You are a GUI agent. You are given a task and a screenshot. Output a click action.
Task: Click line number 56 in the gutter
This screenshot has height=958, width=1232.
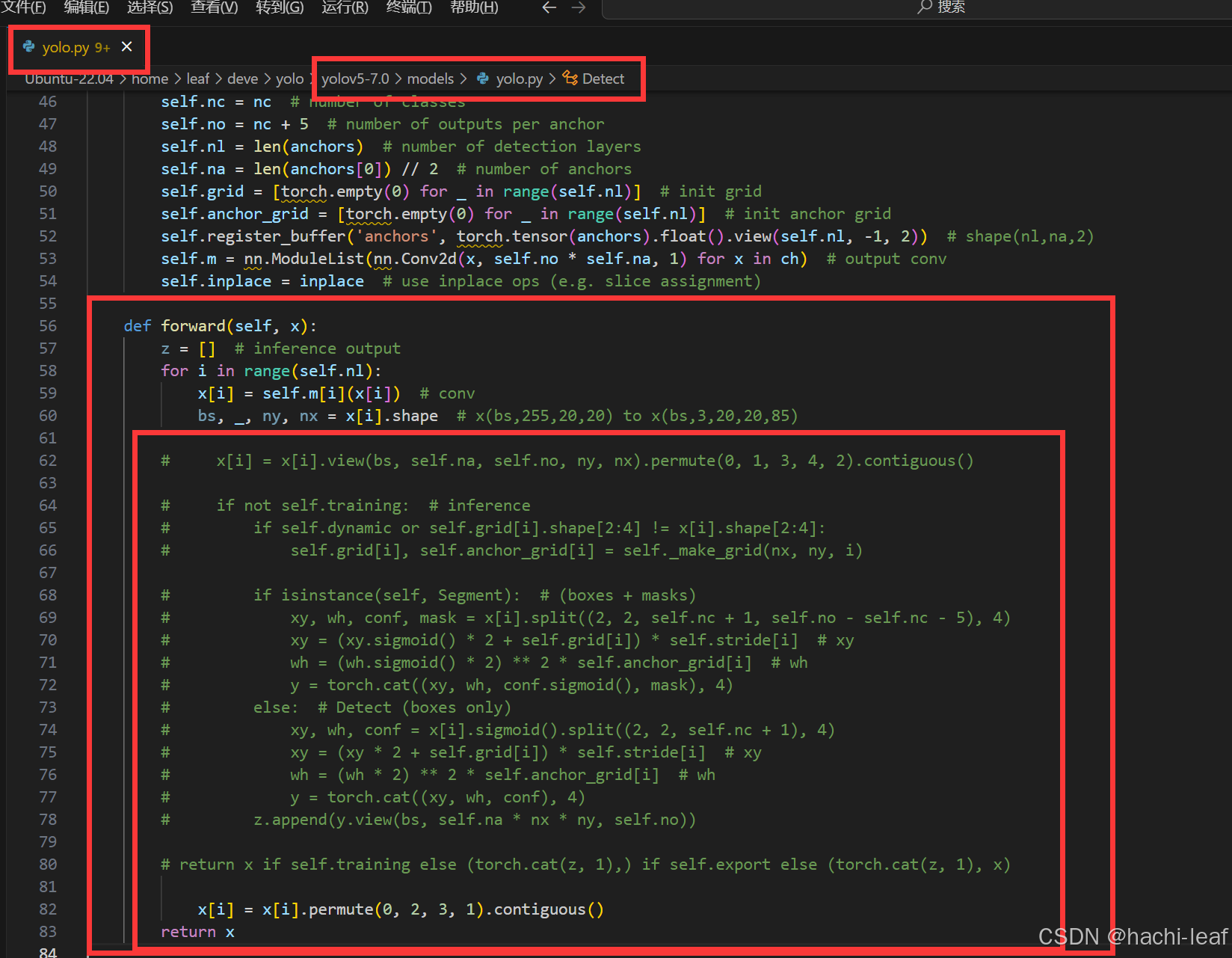(x=48, y=325)
